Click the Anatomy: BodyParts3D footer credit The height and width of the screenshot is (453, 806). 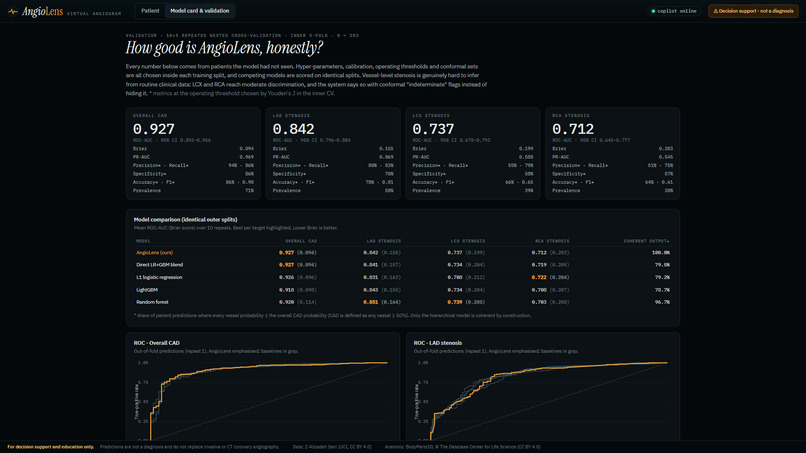463,447
